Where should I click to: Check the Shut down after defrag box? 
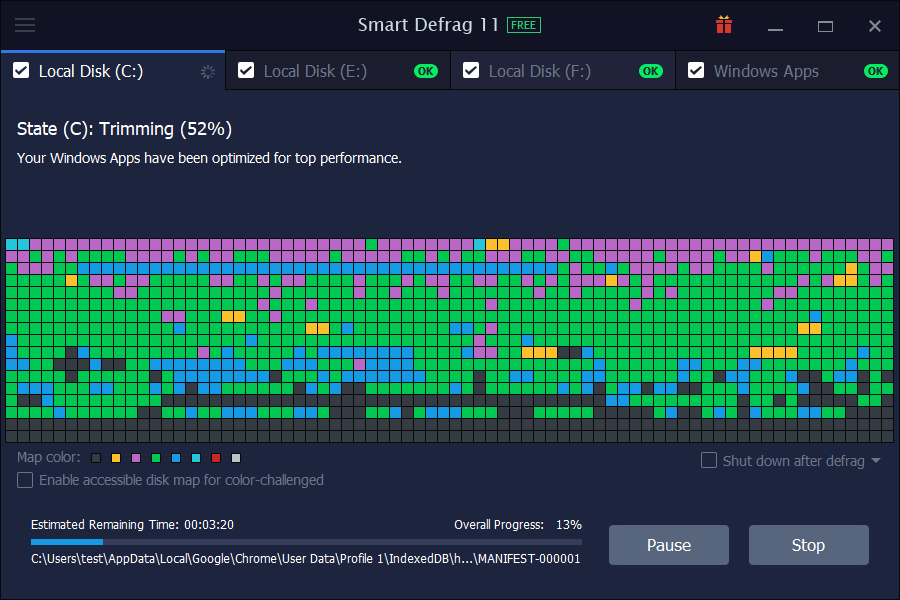click(x=710, y=460)
